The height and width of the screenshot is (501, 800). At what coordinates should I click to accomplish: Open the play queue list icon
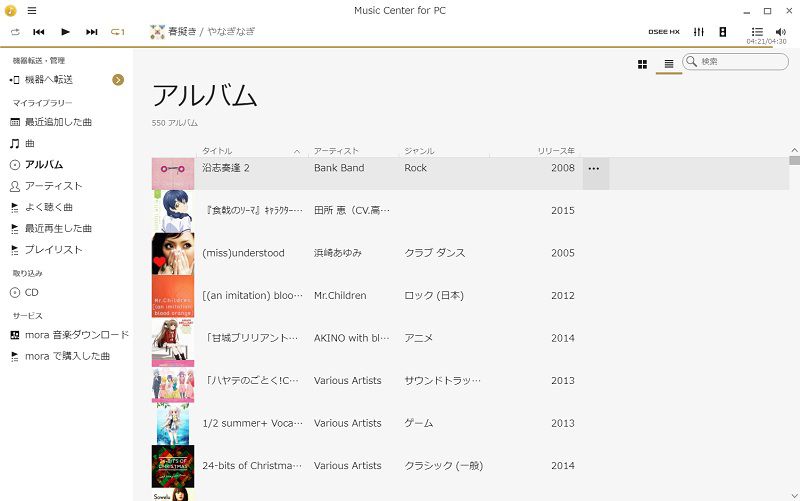757,32
